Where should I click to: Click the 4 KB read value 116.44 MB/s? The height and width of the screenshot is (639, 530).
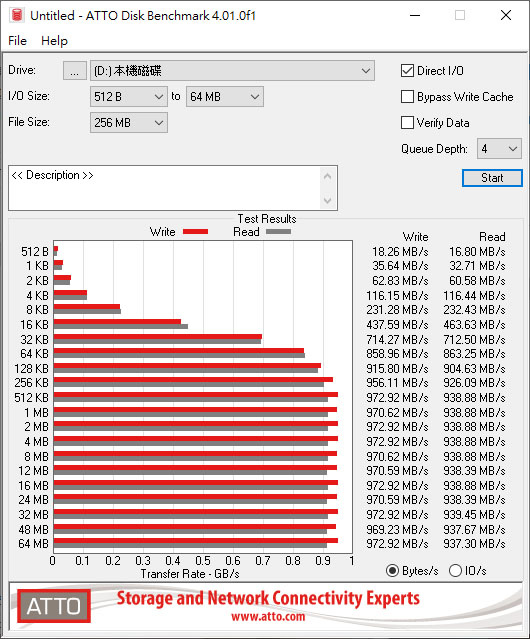click(x=474, y=295)
